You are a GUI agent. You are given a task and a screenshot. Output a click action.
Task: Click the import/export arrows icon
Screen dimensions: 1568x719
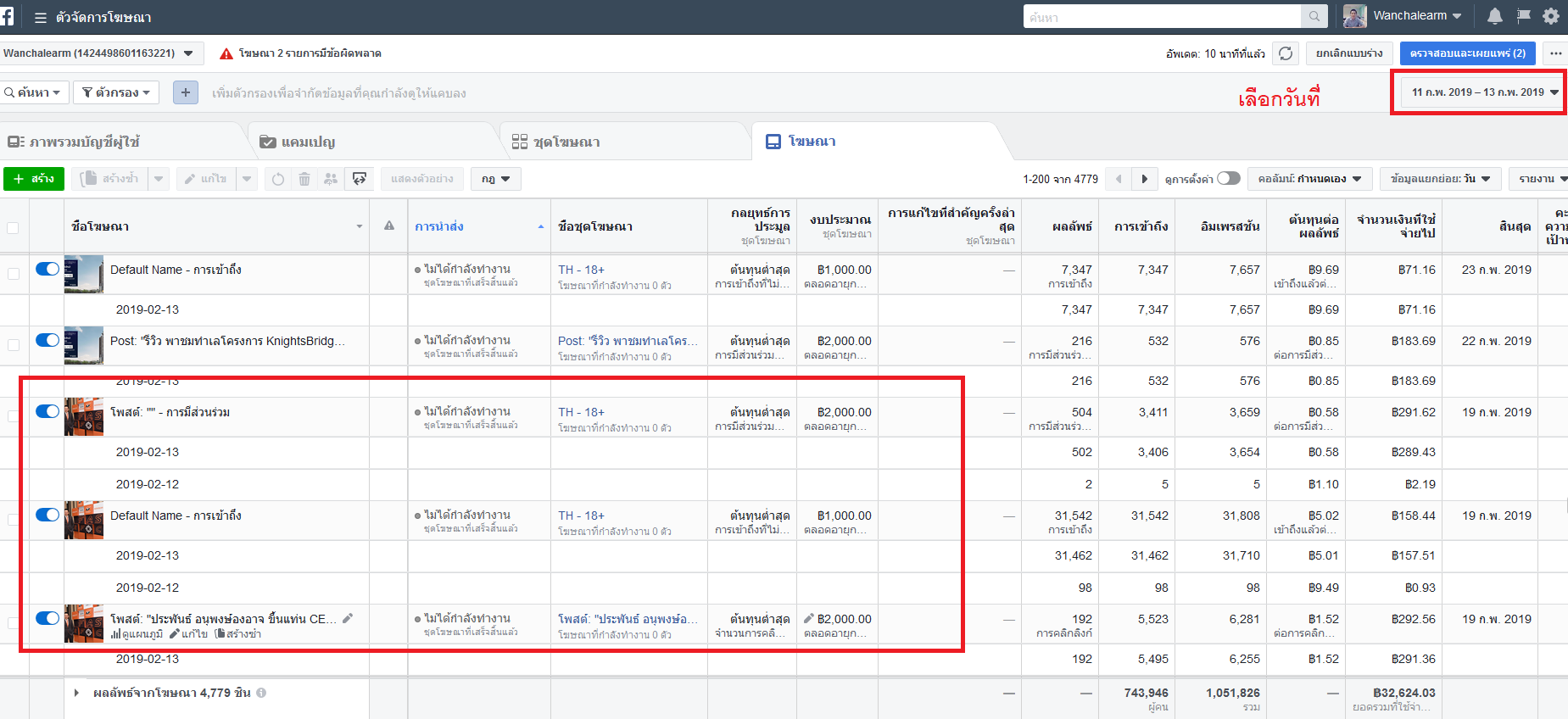(360, 179)
